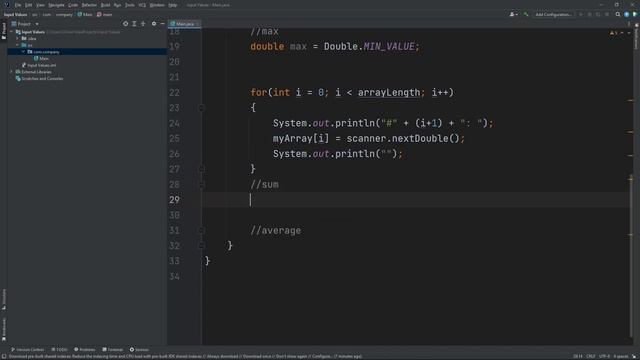Open Project panel gear options
Viewport: 640px width, 360px height.
154,24
